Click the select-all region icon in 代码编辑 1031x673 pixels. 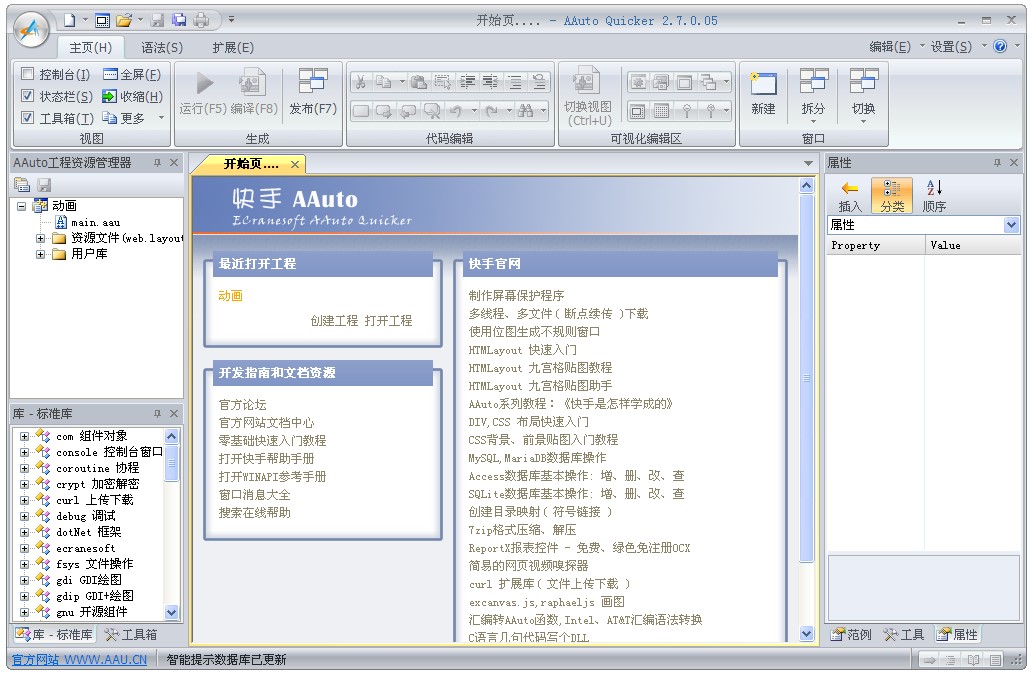click(x=443, y=82)
